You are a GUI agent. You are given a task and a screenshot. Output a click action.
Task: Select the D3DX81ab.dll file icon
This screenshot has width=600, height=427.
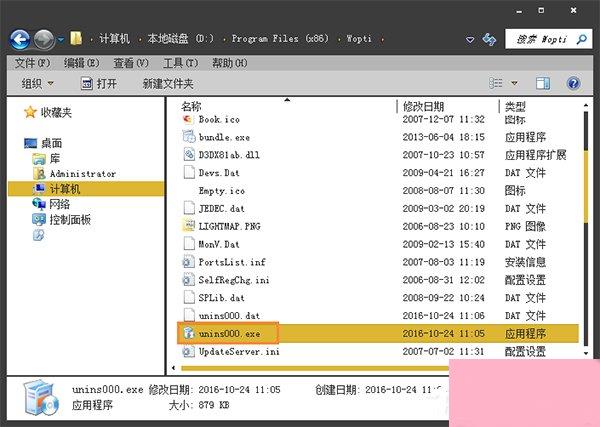click(189, 155)
